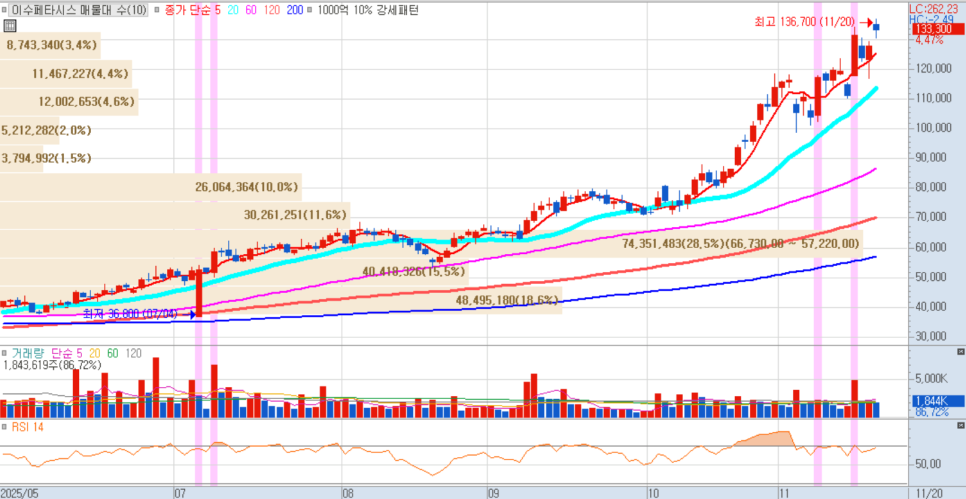The image size is (966, 499).
Task: Click the 07 month axis label
Action: [x=181, y=493]
